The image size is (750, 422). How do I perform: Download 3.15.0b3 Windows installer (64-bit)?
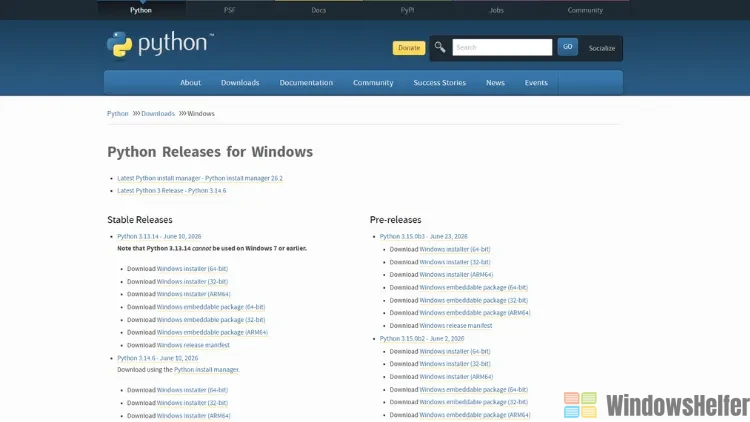455,249
